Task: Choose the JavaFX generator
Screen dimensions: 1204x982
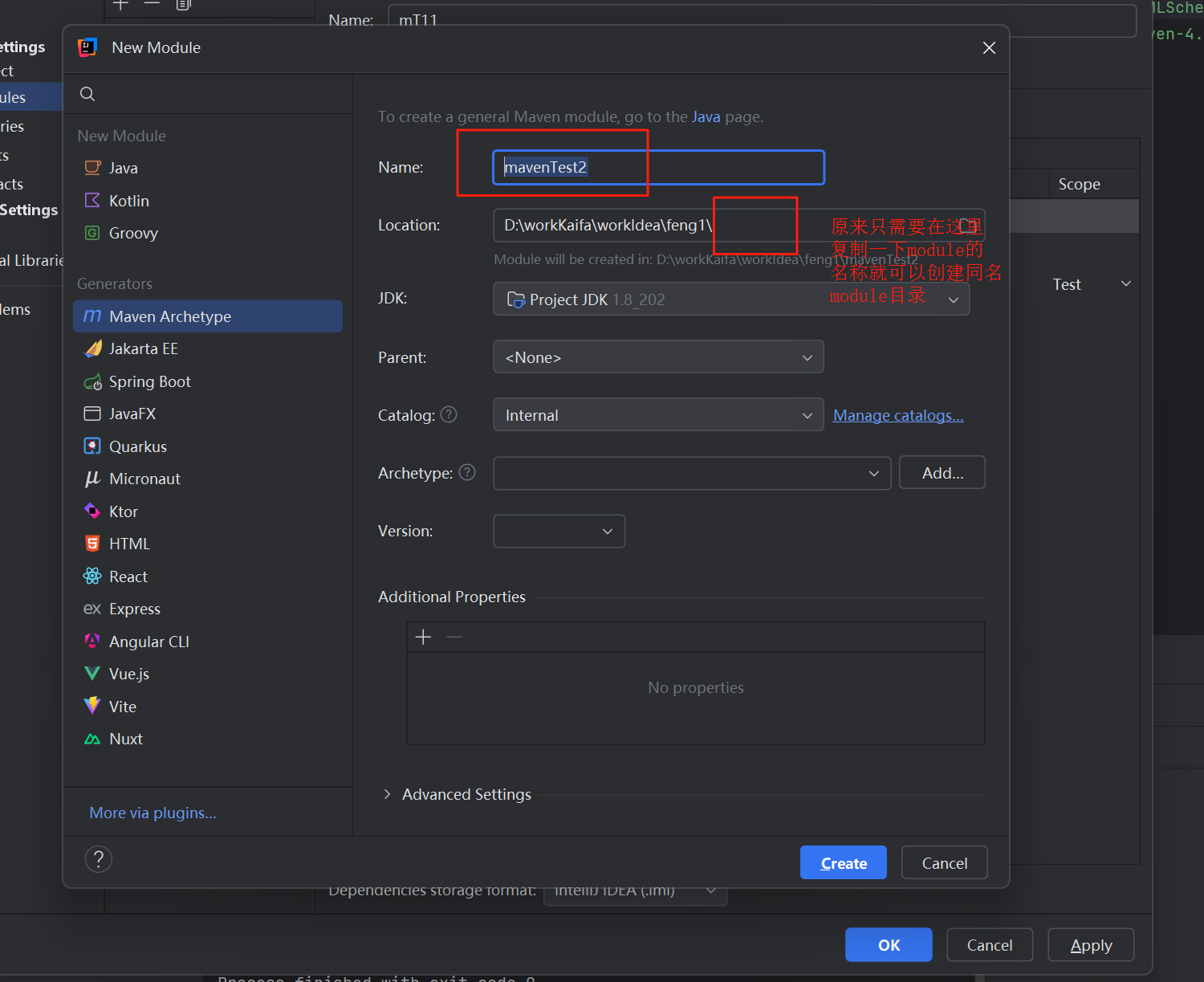Action: (x=208, y=414)
